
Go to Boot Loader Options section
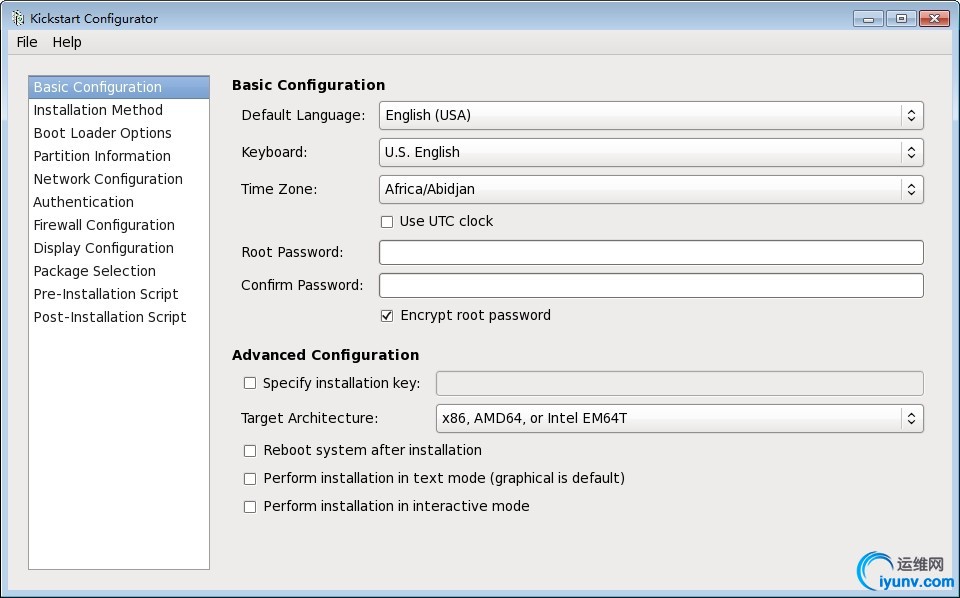click(103, 134)
